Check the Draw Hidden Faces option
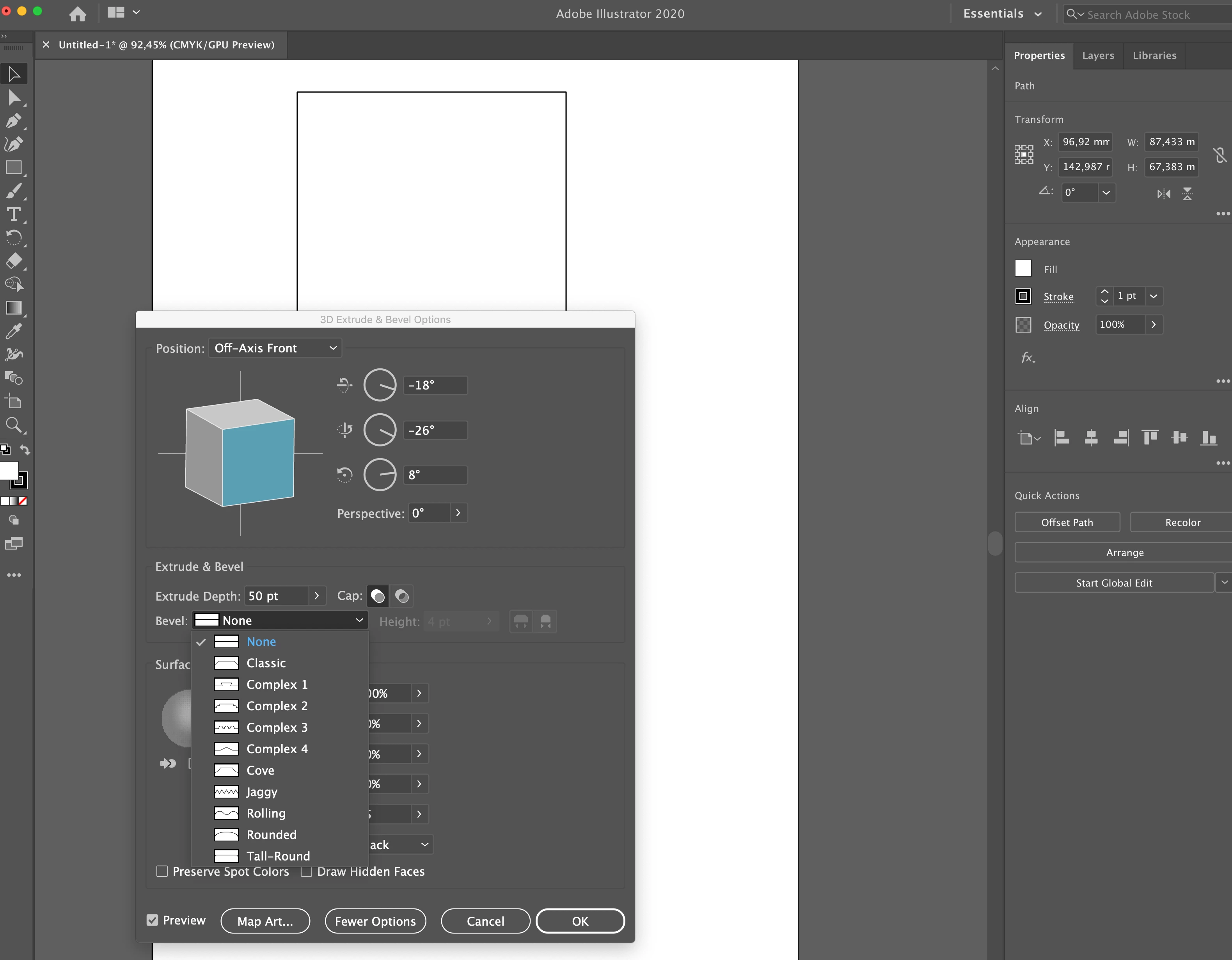Screen dimensions: 1232x960 (307, 871)
